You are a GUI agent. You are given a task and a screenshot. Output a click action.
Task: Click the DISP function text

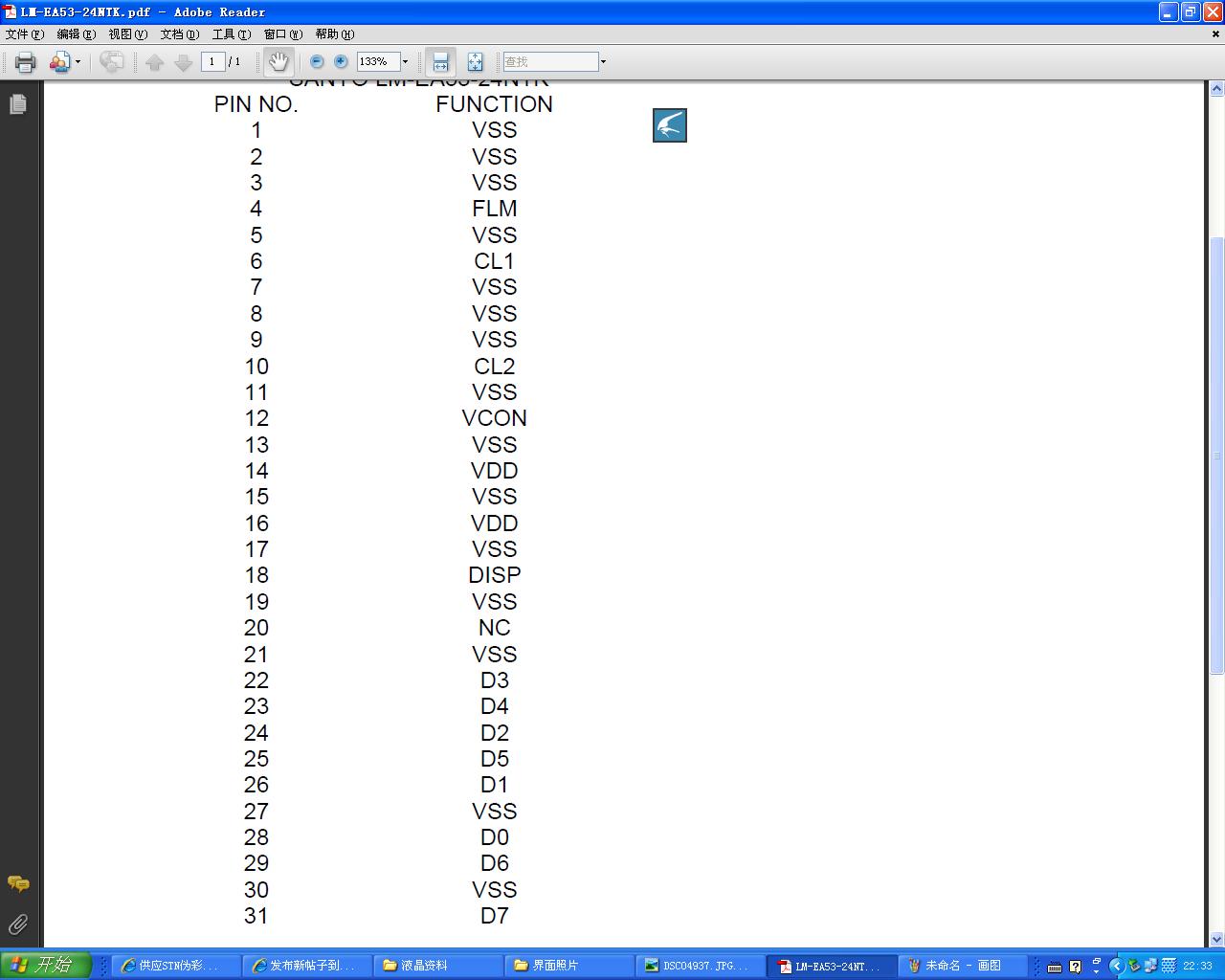click(495, 575)
